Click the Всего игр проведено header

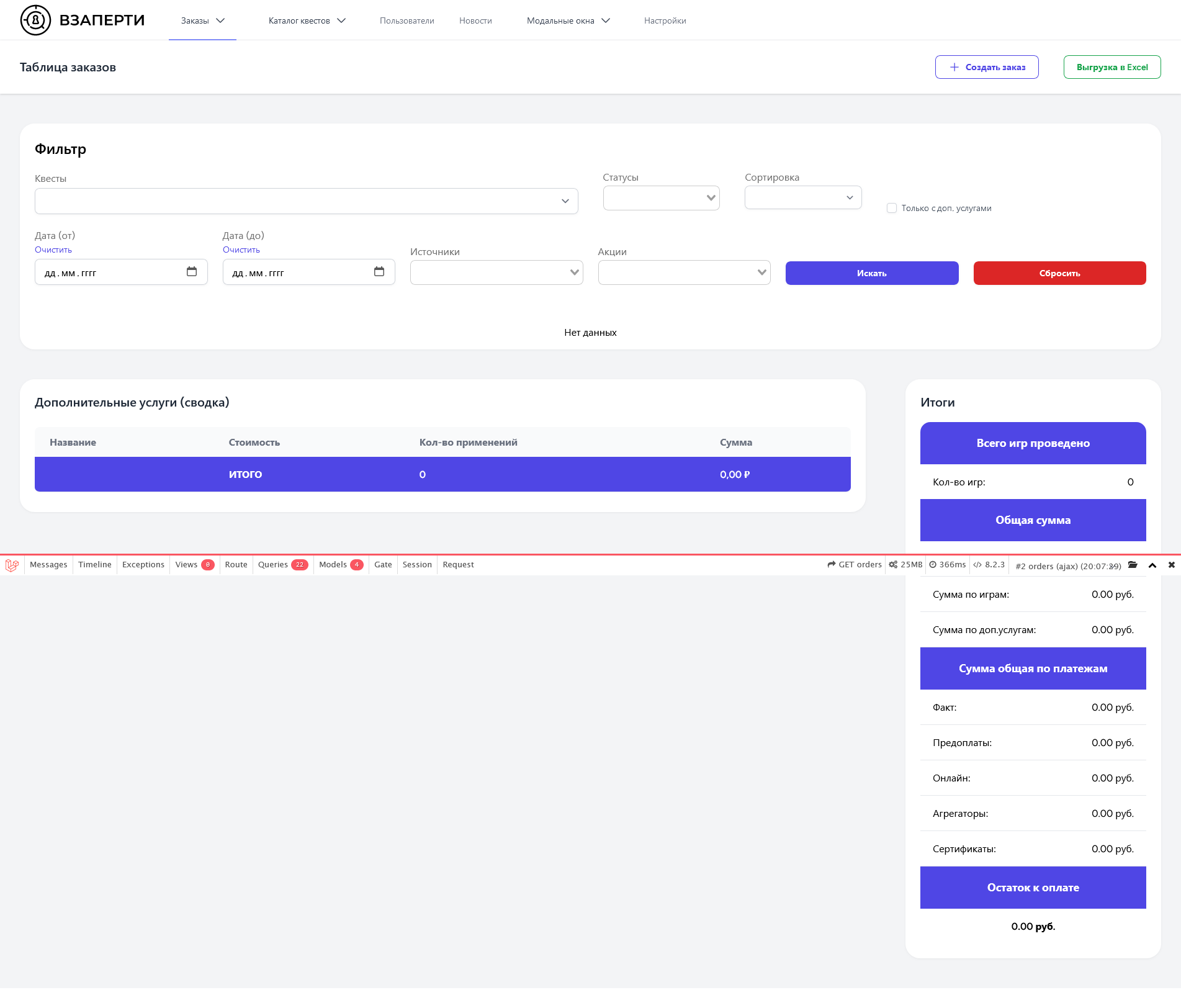1033,443
